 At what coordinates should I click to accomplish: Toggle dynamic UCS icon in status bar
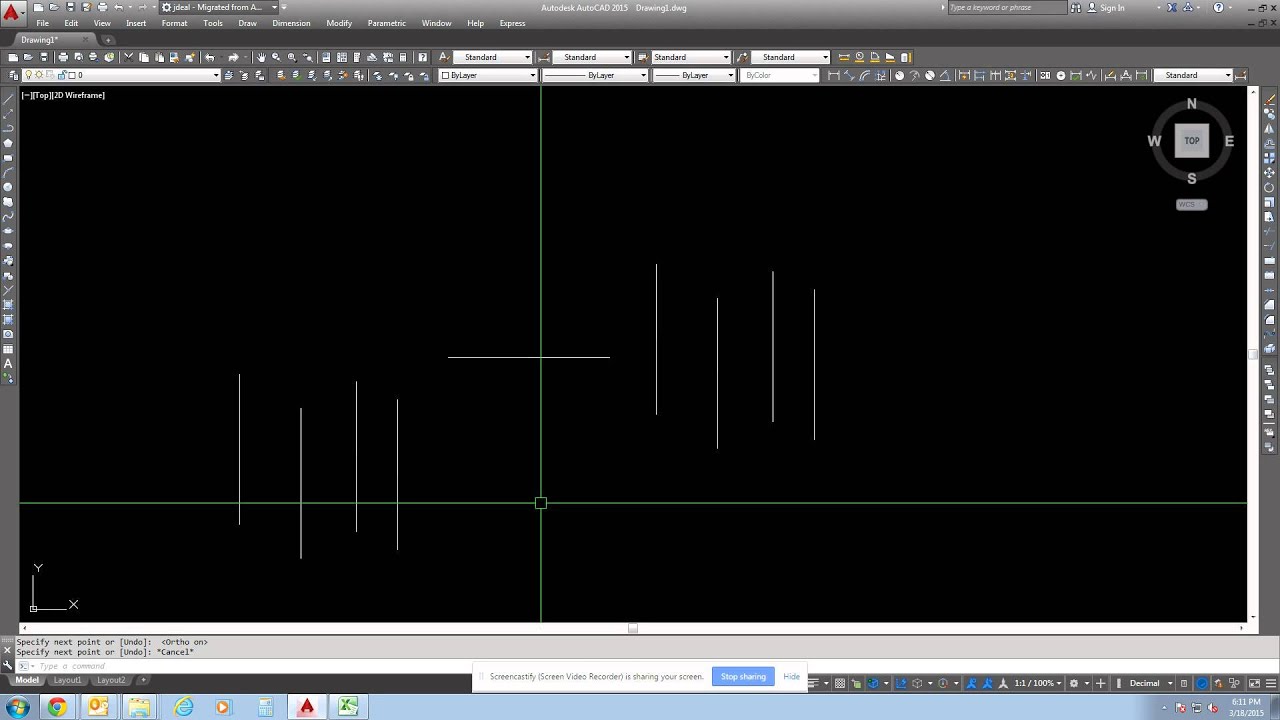[x=900, y=683]
